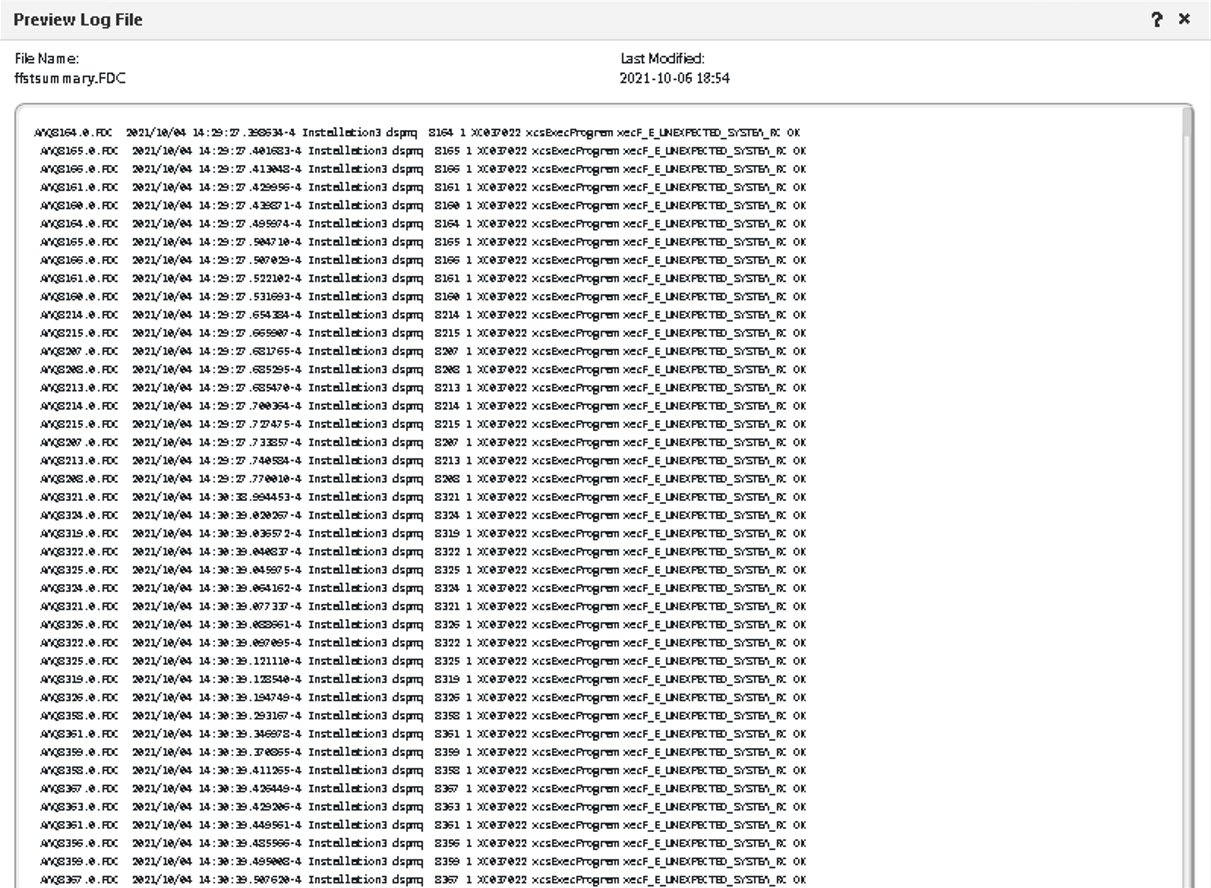Select the log entry timed 14:29:27.685295

(x=421, y=369)
